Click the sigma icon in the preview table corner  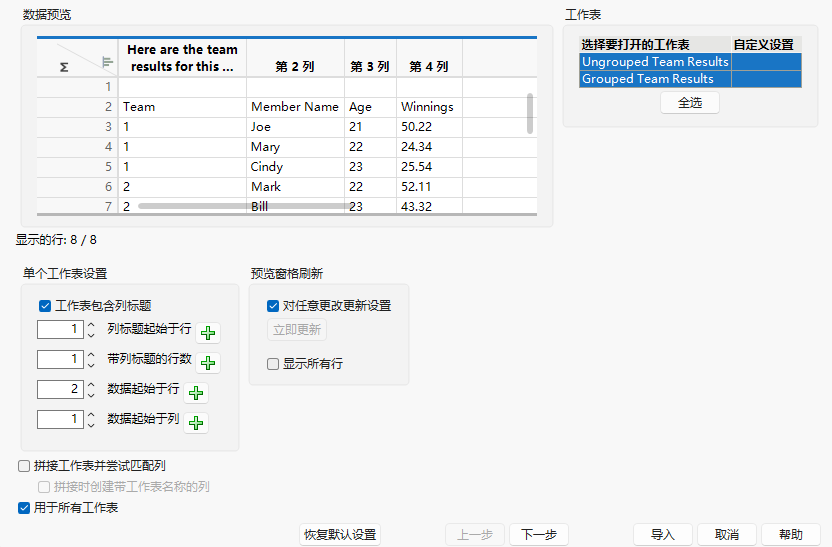click(64, 67)
